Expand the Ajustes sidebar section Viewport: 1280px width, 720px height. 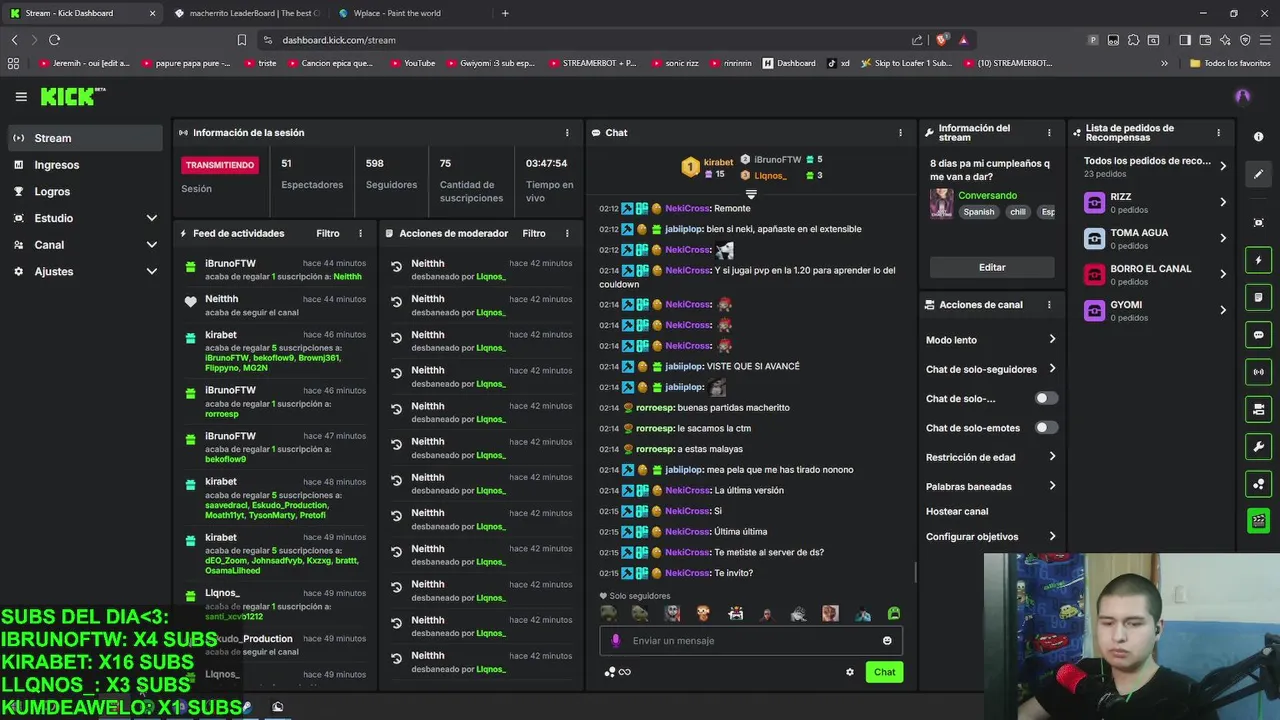coord(85,271)
